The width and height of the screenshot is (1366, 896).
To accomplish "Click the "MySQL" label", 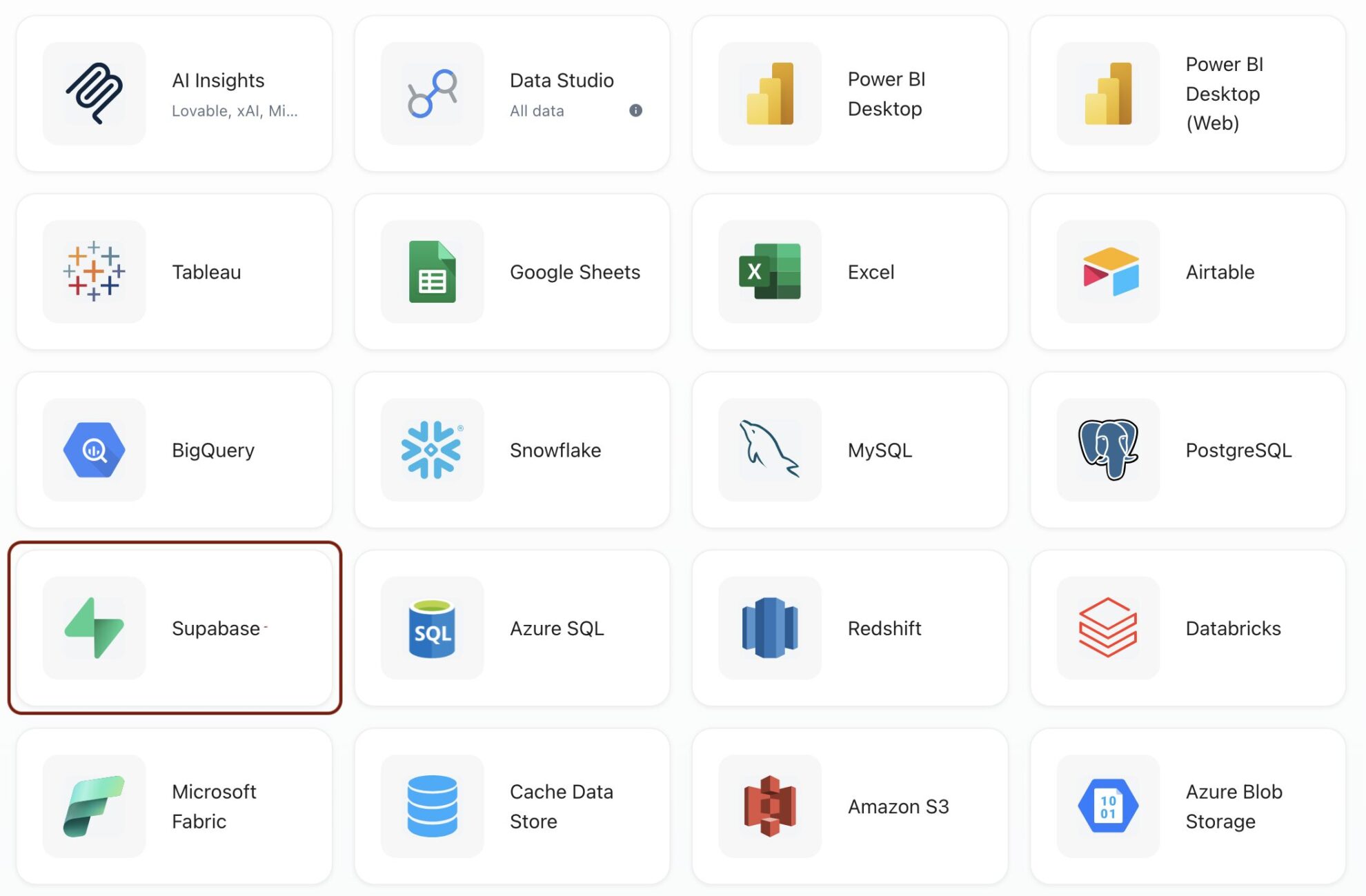I will [880, 450].
